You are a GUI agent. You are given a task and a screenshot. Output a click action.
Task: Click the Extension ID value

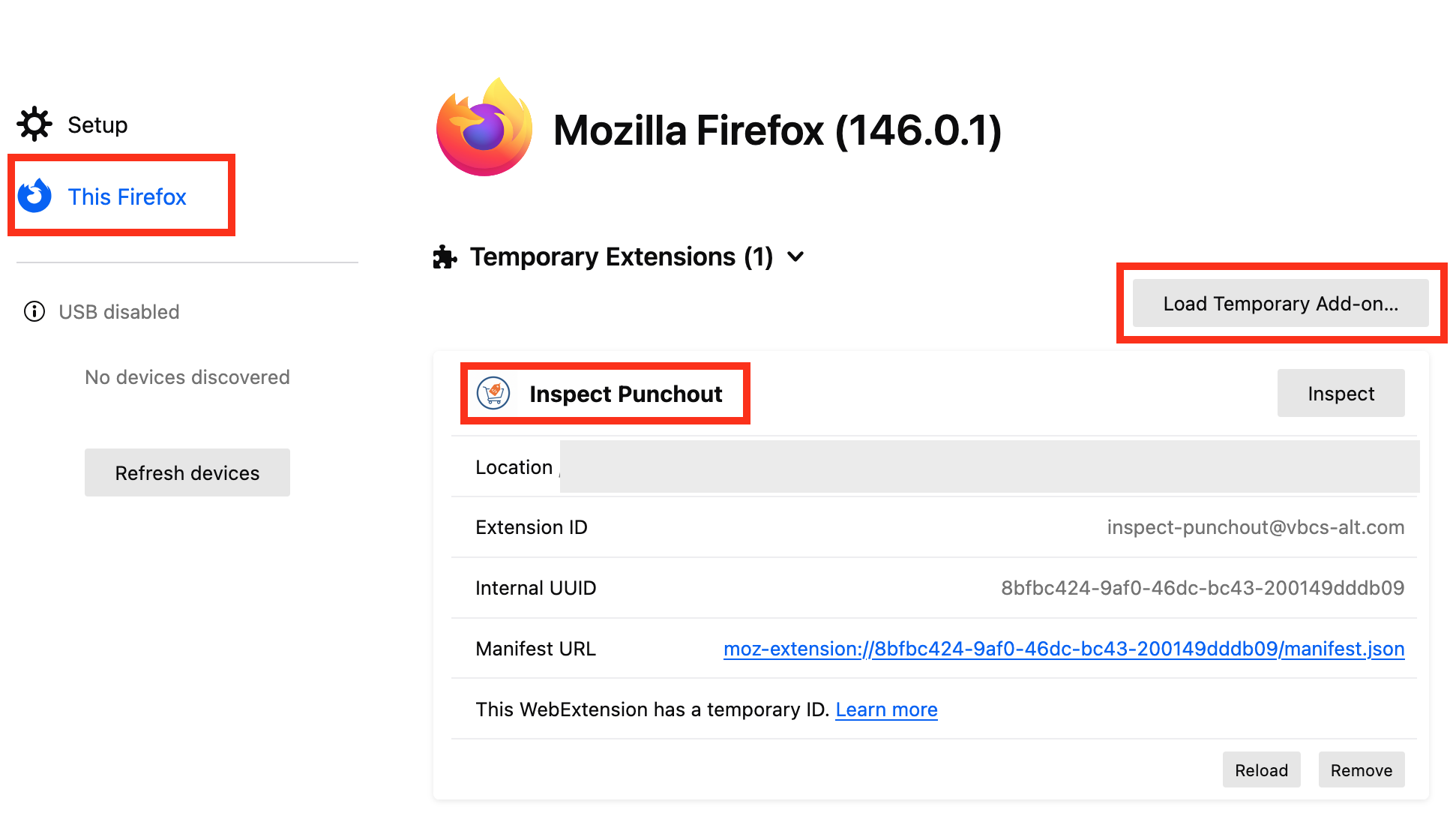tap(1256, 526)
